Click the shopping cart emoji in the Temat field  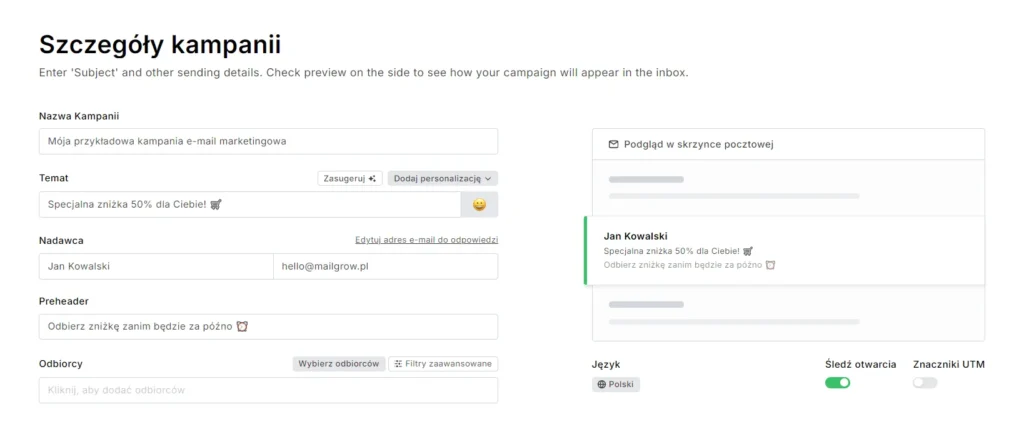point(215,204)
